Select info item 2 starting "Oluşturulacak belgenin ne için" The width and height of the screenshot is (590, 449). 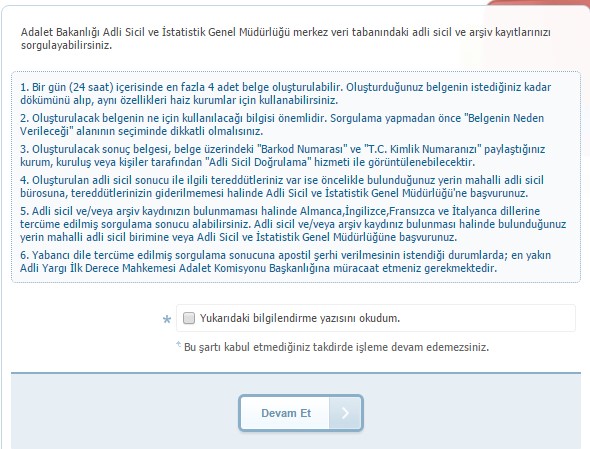click(282, 125)
